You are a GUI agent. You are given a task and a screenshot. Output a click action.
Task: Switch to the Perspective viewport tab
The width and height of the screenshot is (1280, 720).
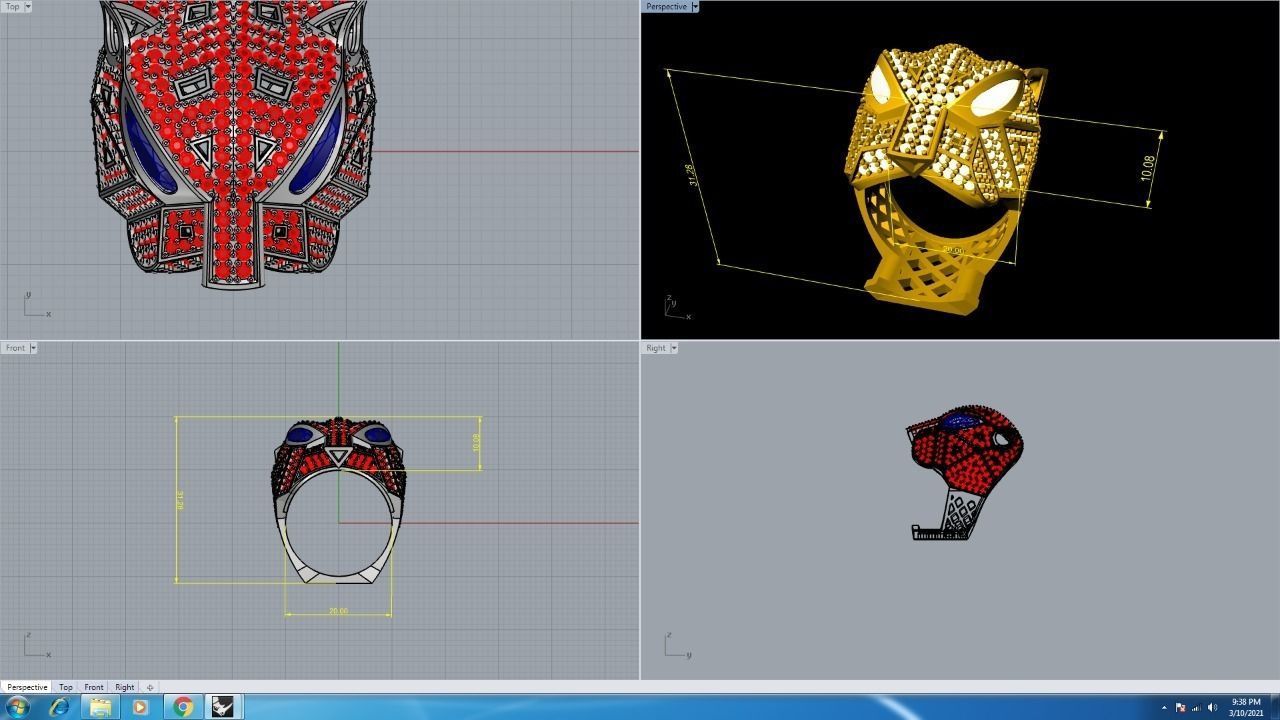click(x=27, y=687)
